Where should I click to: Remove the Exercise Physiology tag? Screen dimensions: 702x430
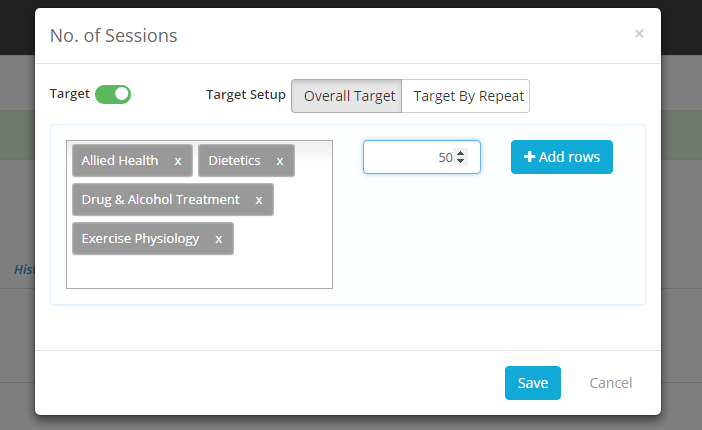pyautogui.click(x=219, y=239)
